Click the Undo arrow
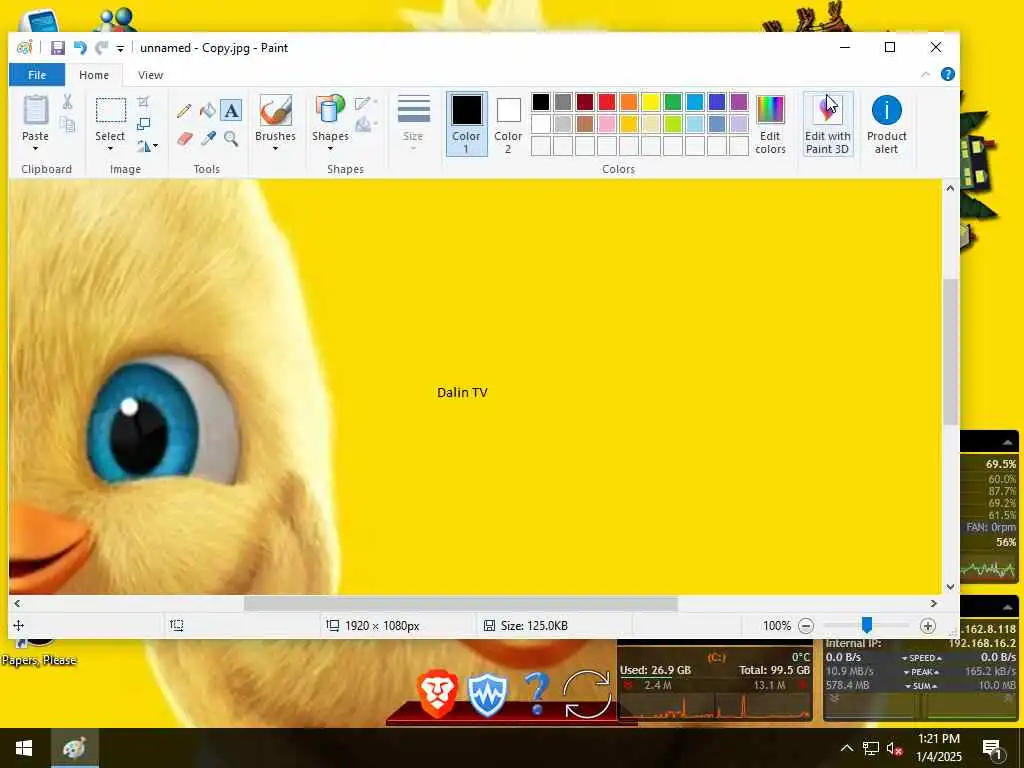The width and height of the screenshot is (1024, 768). click(x=80, y=48)
